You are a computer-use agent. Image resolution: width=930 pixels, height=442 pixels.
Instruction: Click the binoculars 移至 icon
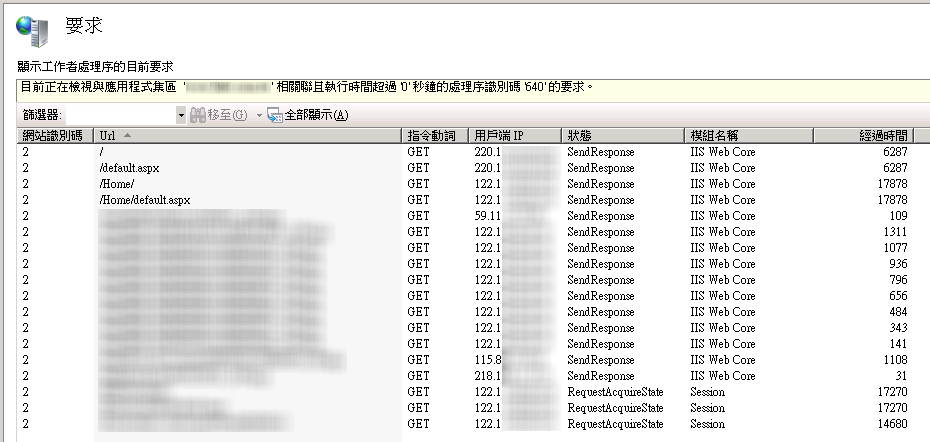[198, 115]
